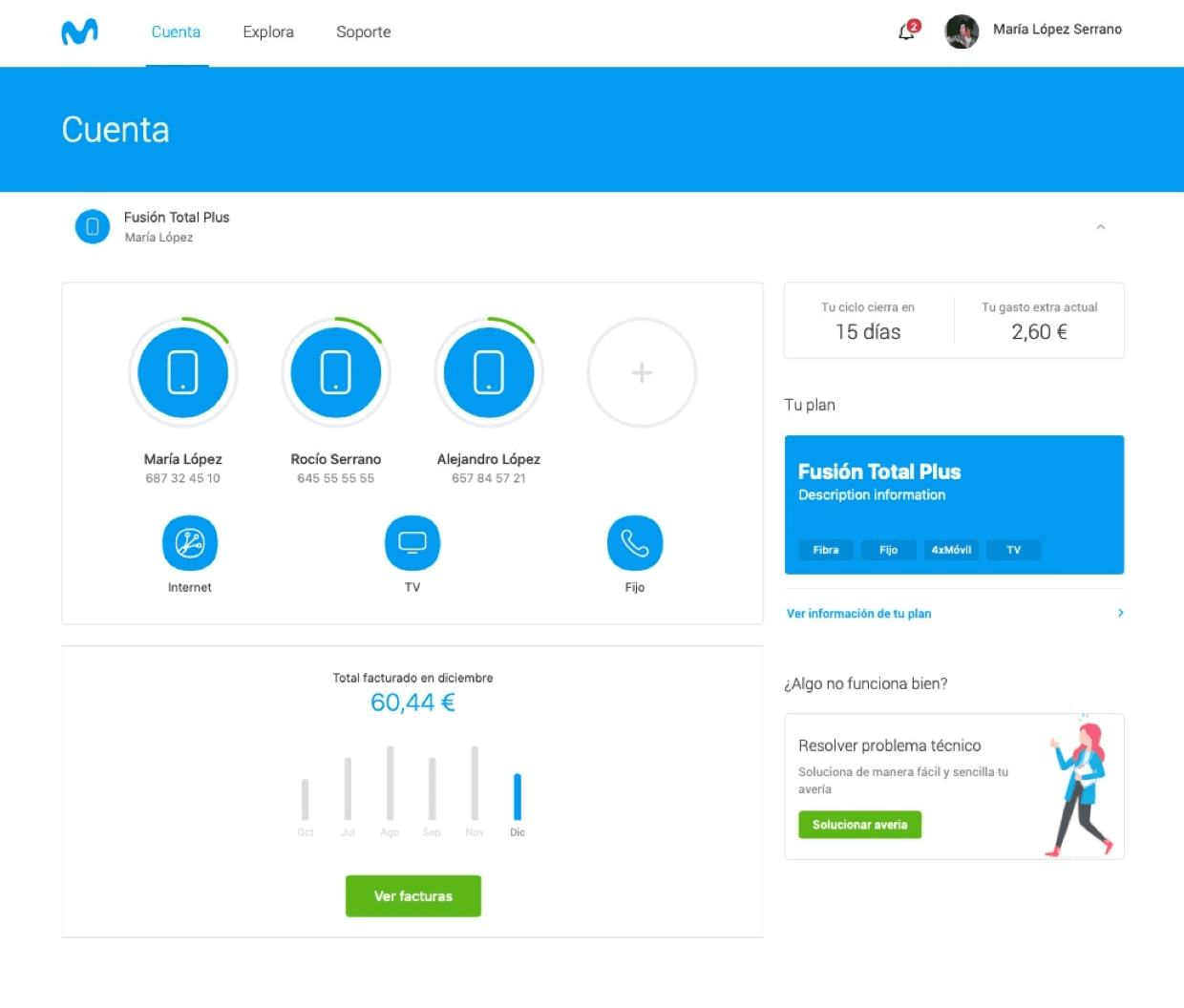Open the TV service icon
1184x1008 pixels.
click(412, 543)
